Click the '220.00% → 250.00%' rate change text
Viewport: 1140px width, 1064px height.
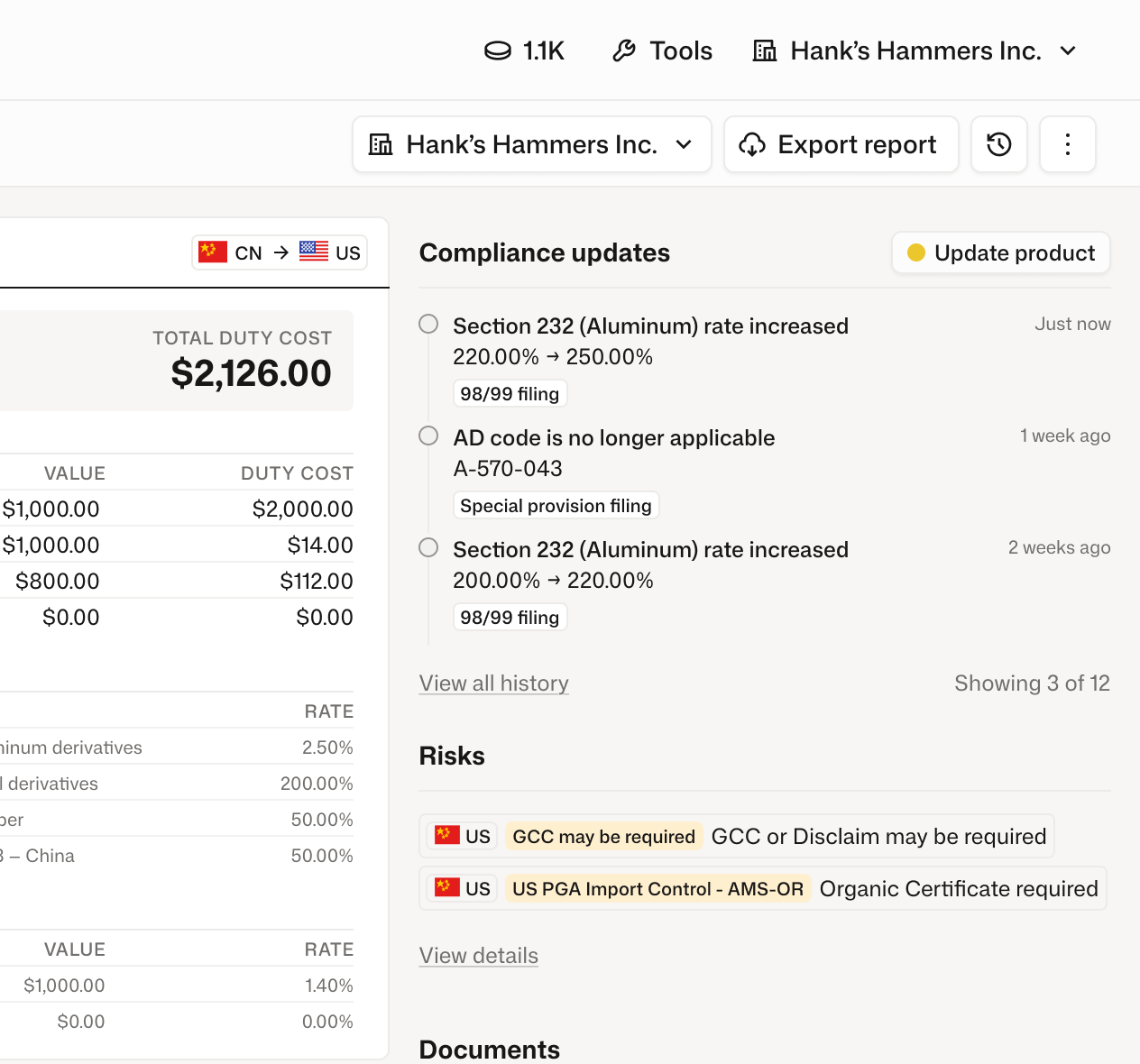coord(553,357)
